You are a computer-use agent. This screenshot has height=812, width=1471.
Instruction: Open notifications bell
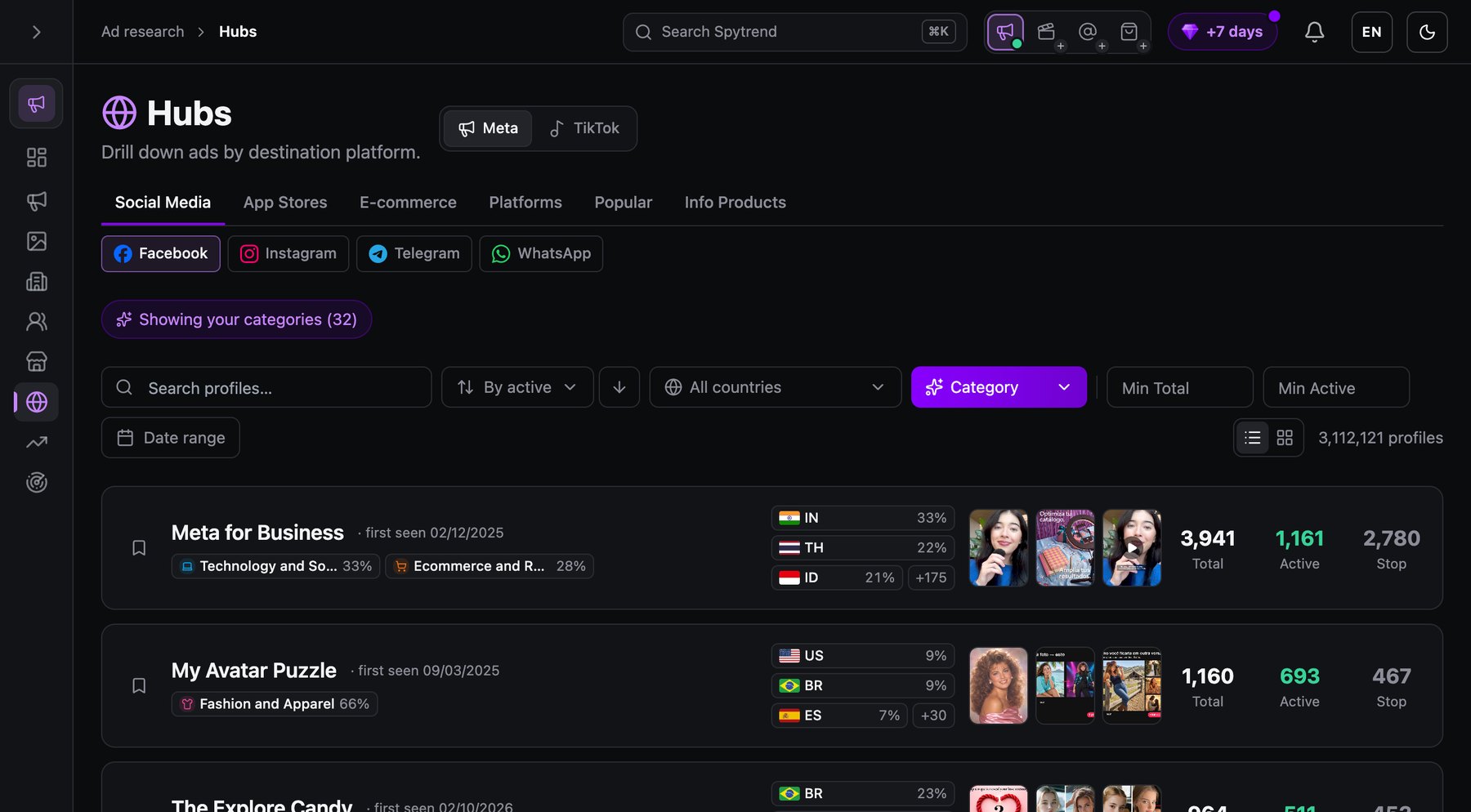[1314, 32]
